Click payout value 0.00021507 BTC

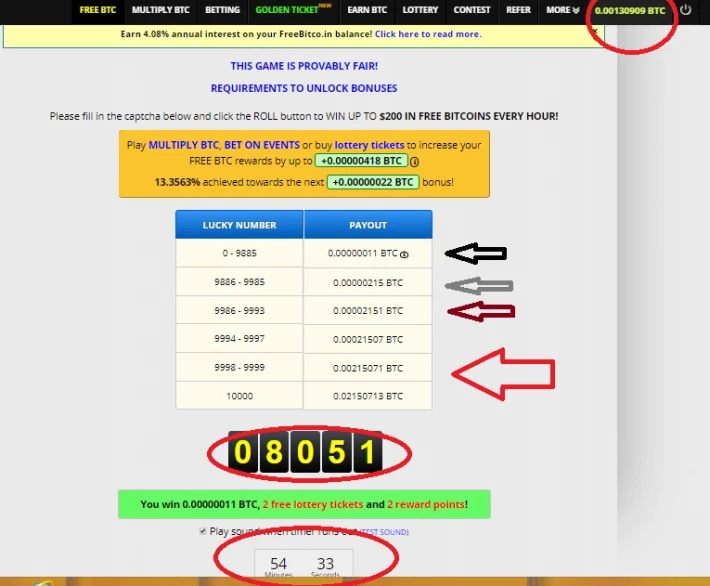coord(368,339)
